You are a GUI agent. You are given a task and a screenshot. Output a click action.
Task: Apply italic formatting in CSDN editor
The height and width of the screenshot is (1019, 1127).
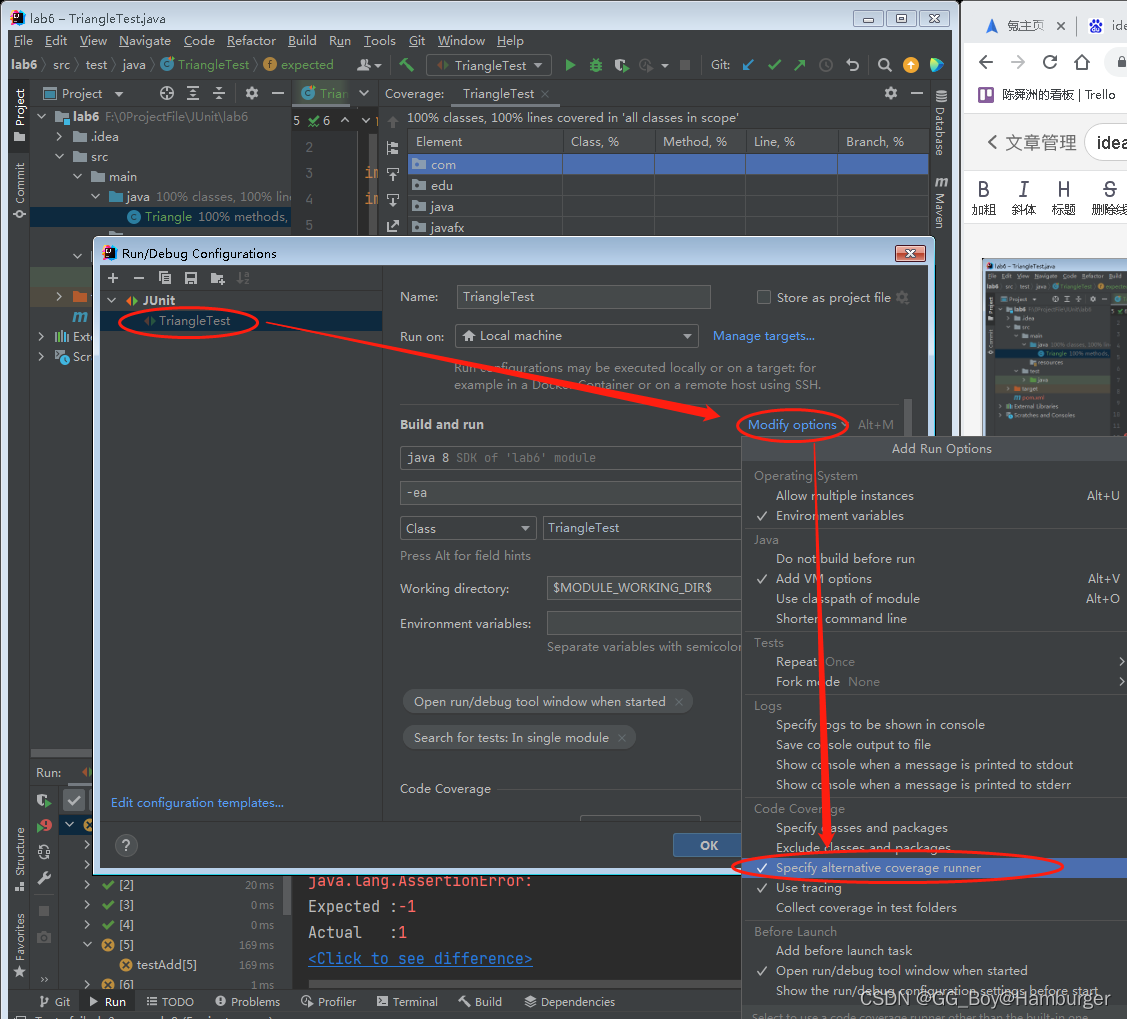tap(1024, 198)
